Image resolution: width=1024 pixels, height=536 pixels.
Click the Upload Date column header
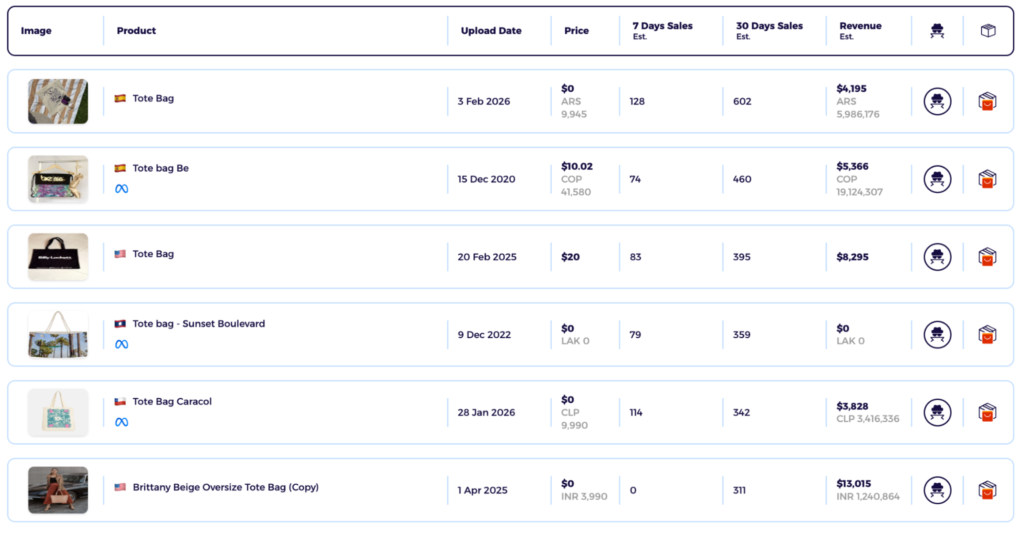(491, 31)
